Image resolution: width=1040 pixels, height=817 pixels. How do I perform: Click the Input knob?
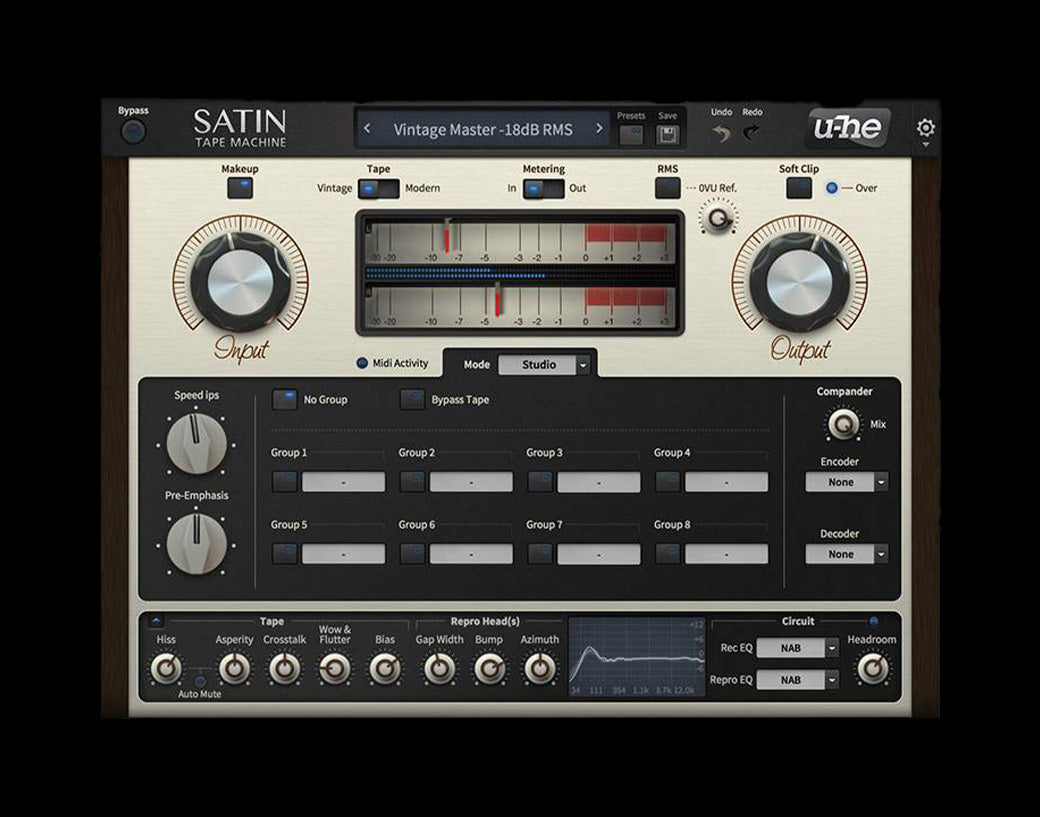click(240, 282)
